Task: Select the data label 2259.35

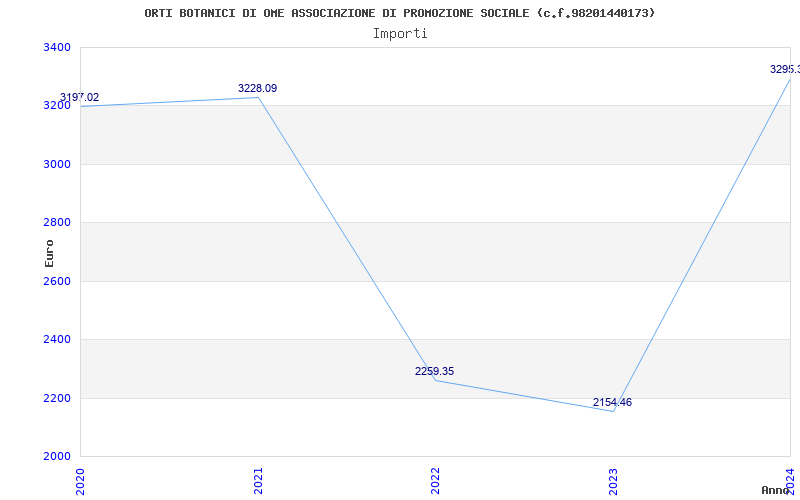Action: pos(434,371)
